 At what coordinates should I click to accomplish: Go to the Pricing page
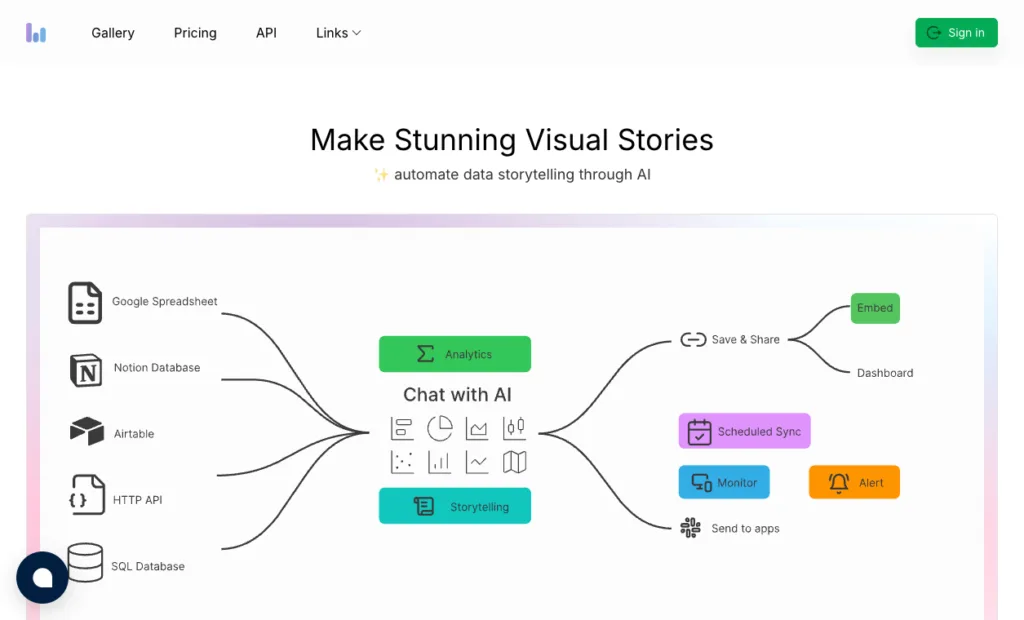pyautogui.click(x=195, y=33)
